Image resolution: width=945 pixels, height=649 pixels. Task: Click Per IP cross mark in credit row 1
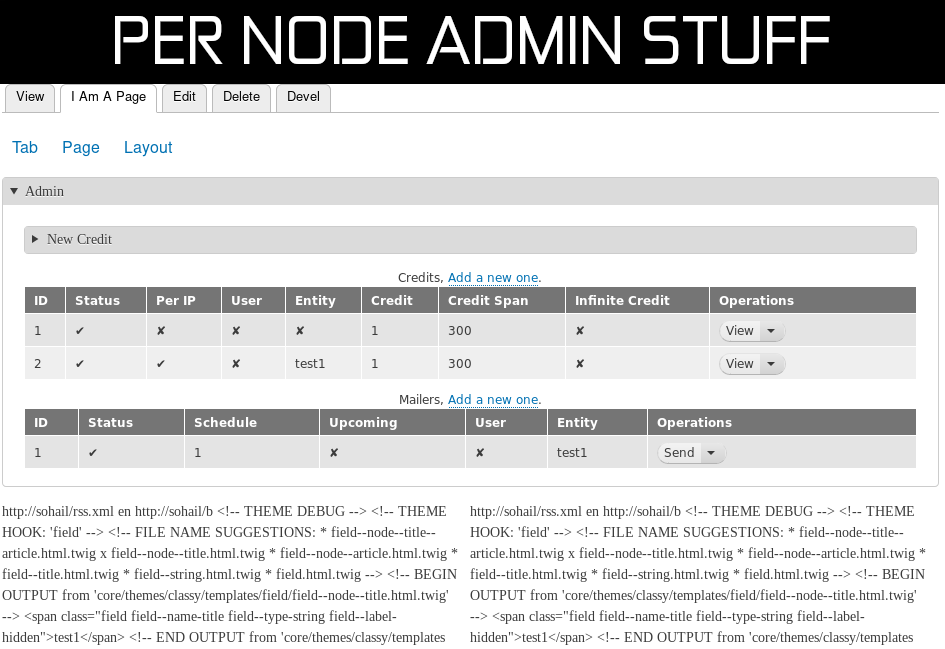[x=160, y=331]
